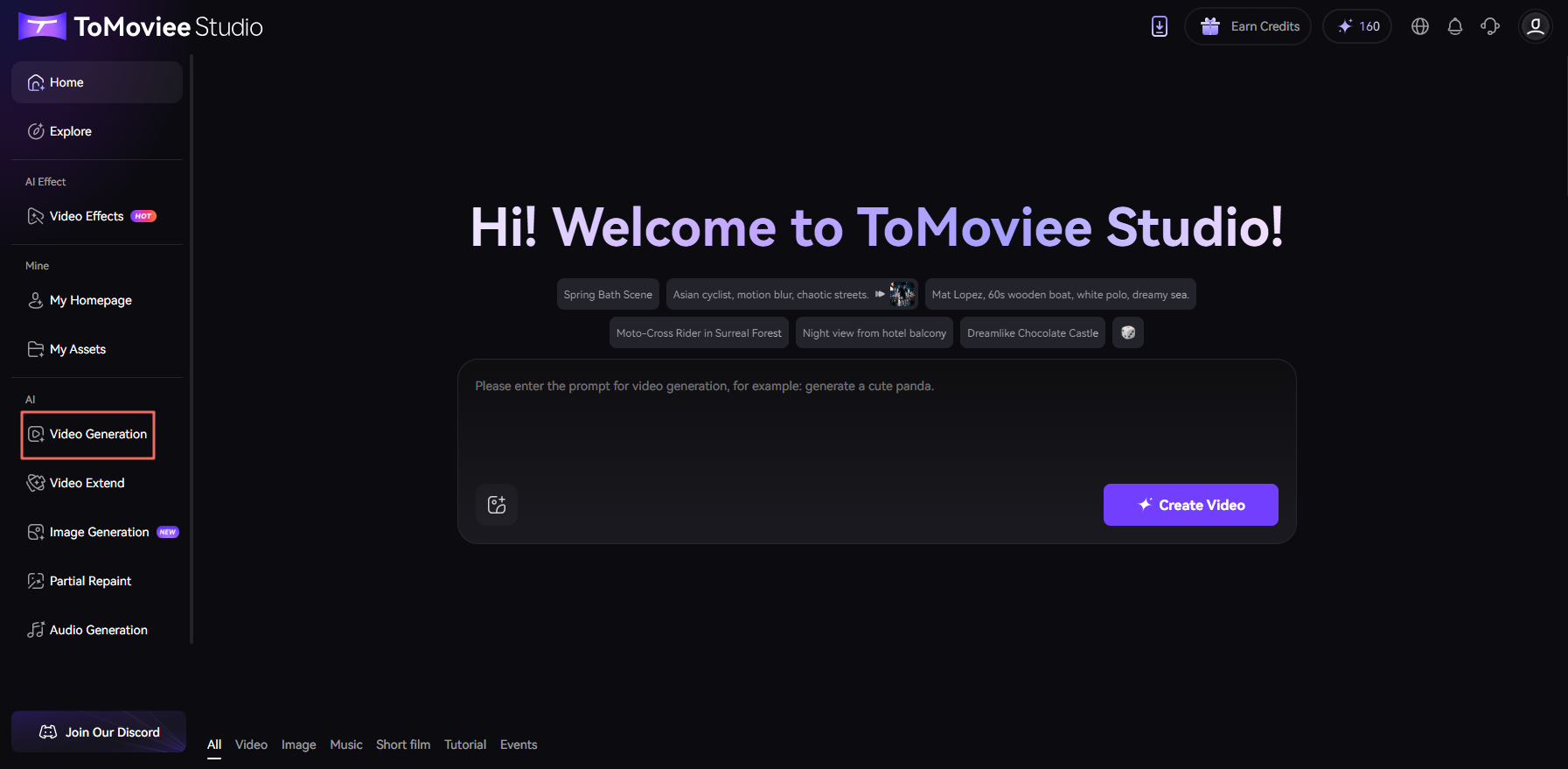This screenshot has height=769, width=1568.
Task: Open My Assets
Action: coord(97,349)
